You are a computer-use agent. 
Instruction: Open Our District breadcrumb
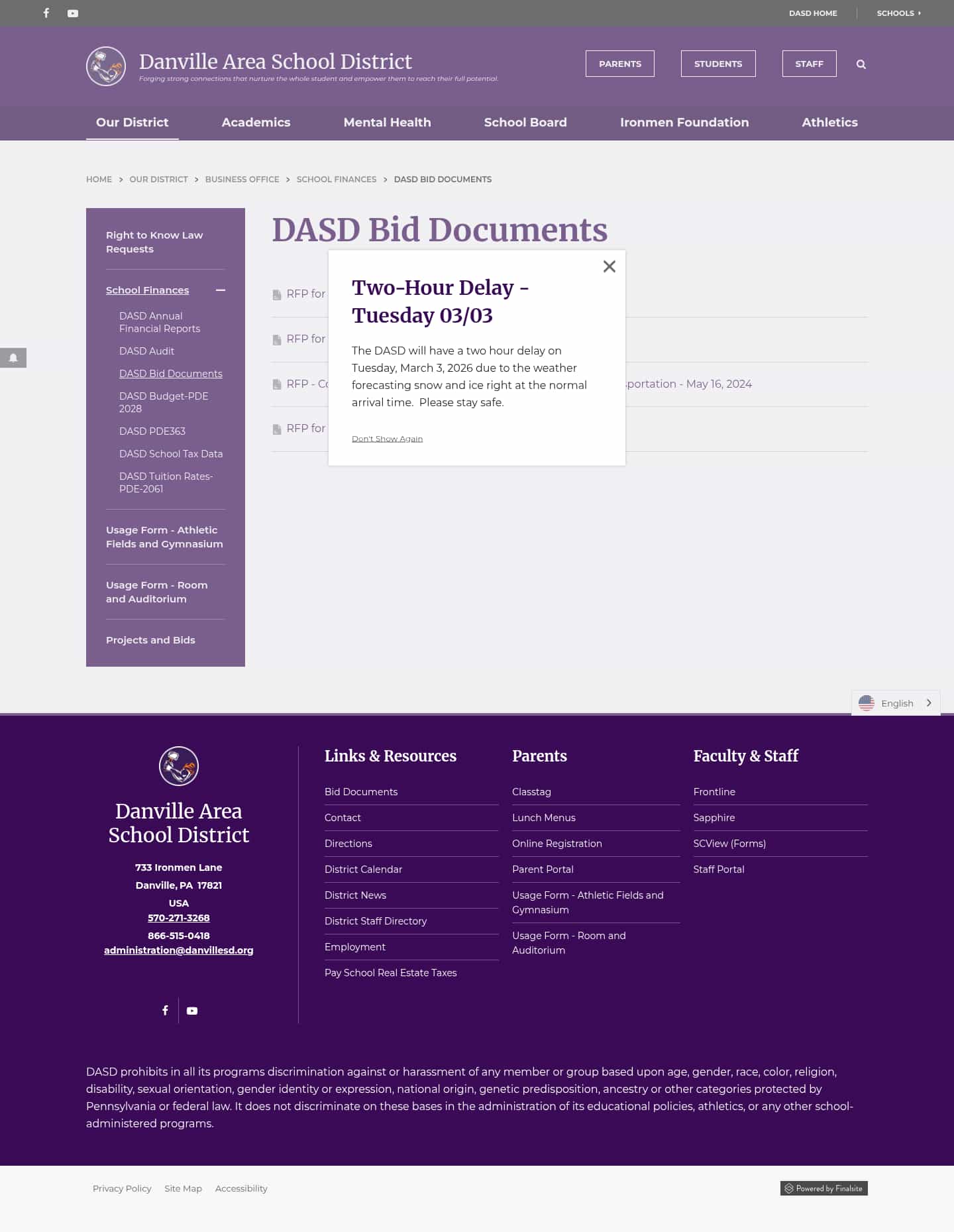pos(158,180)
